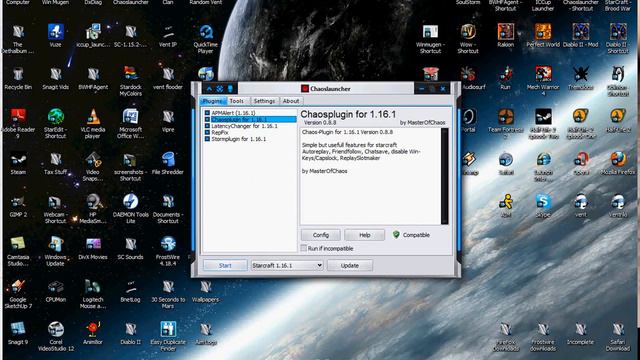
Task: Select the Windows Update desktop icon
Action: 56,251
